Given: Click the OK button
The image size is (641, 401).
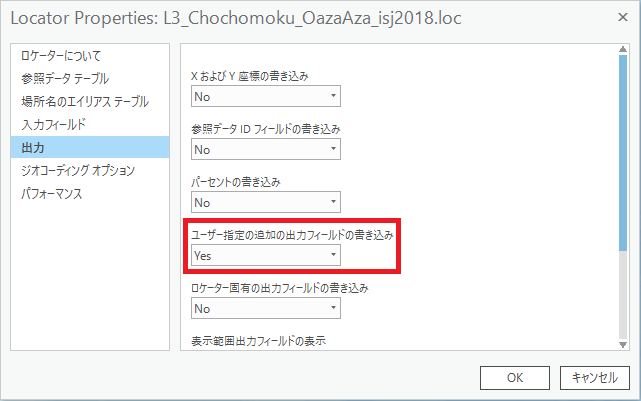Looking at the screenshot, I should coord(515,378).
